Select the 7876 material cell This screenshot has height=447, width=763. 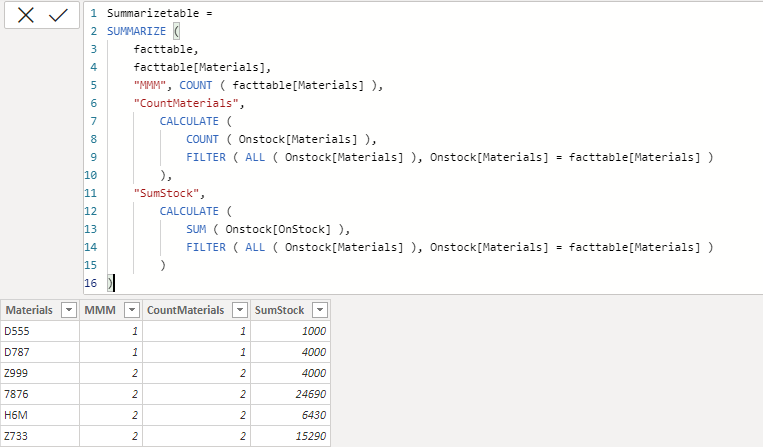click(40, 394)
